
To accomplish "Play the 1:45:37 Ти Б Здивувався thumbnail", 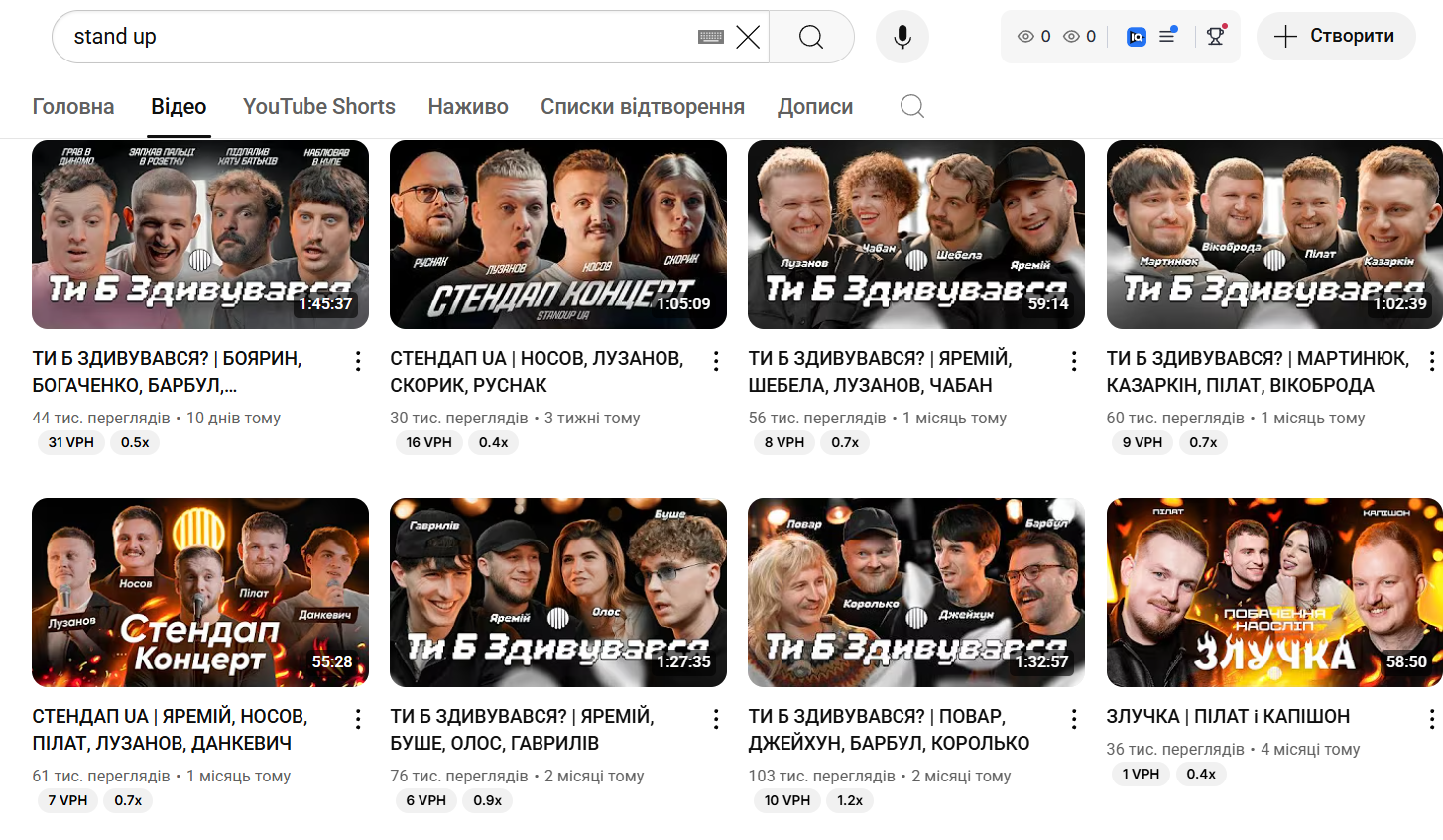I will click(200, 234).
